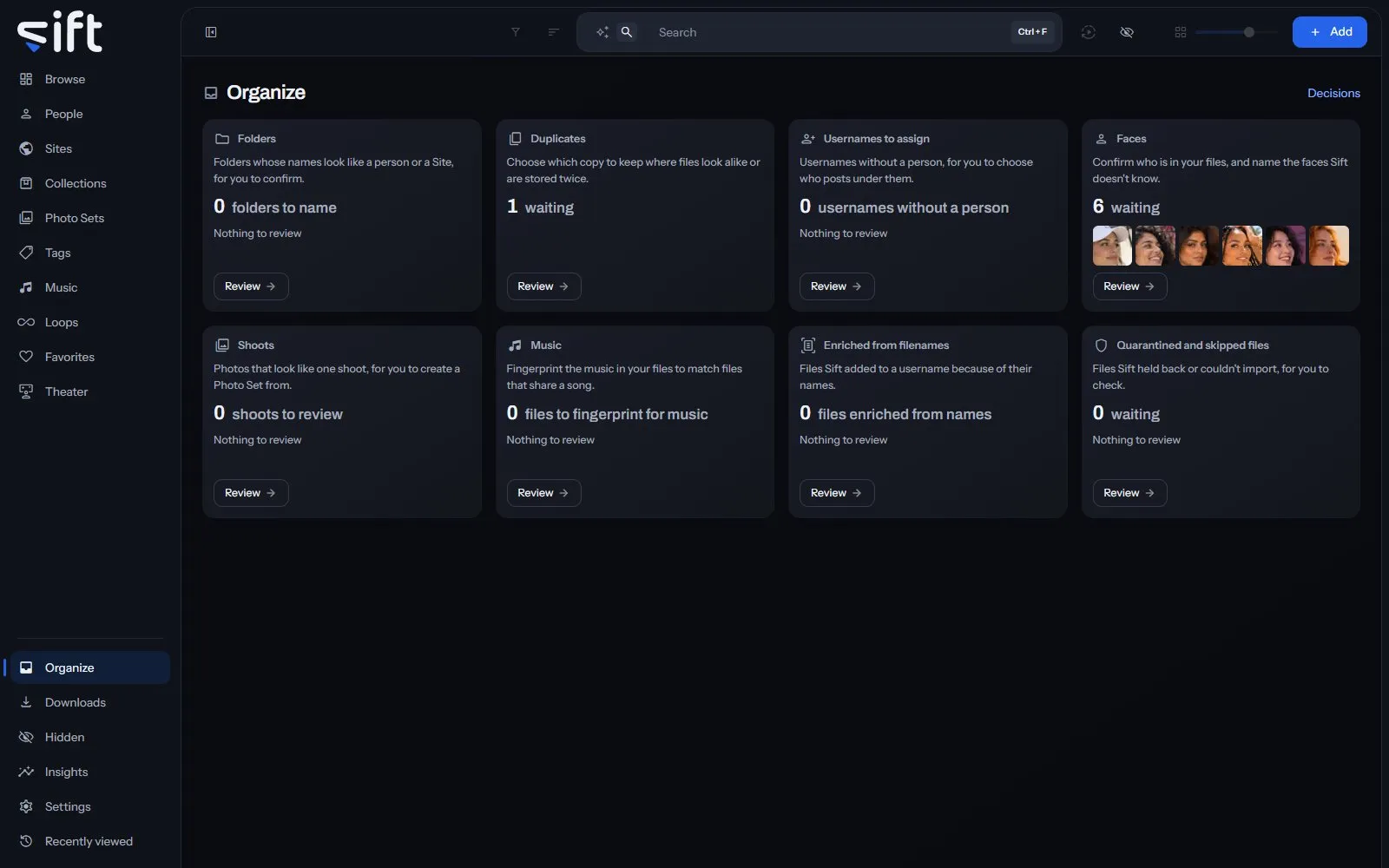
Task: Collapse the sidebar panel icon
Action: pos(211,32)
